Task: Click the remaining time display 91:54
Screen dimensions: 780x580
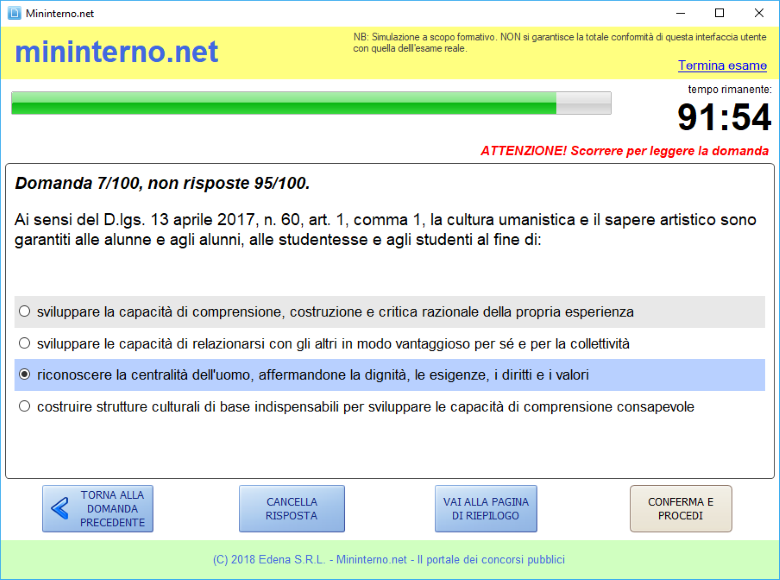Action: [x=724, y=118]
